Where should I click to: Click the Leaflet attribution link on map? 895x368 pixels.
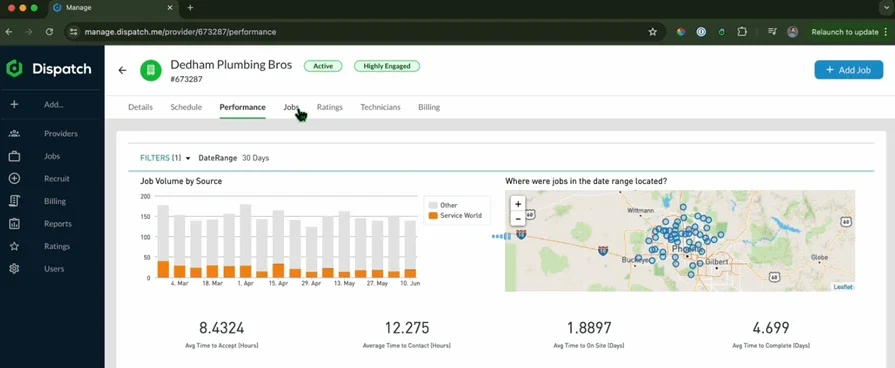pos(843,287)
